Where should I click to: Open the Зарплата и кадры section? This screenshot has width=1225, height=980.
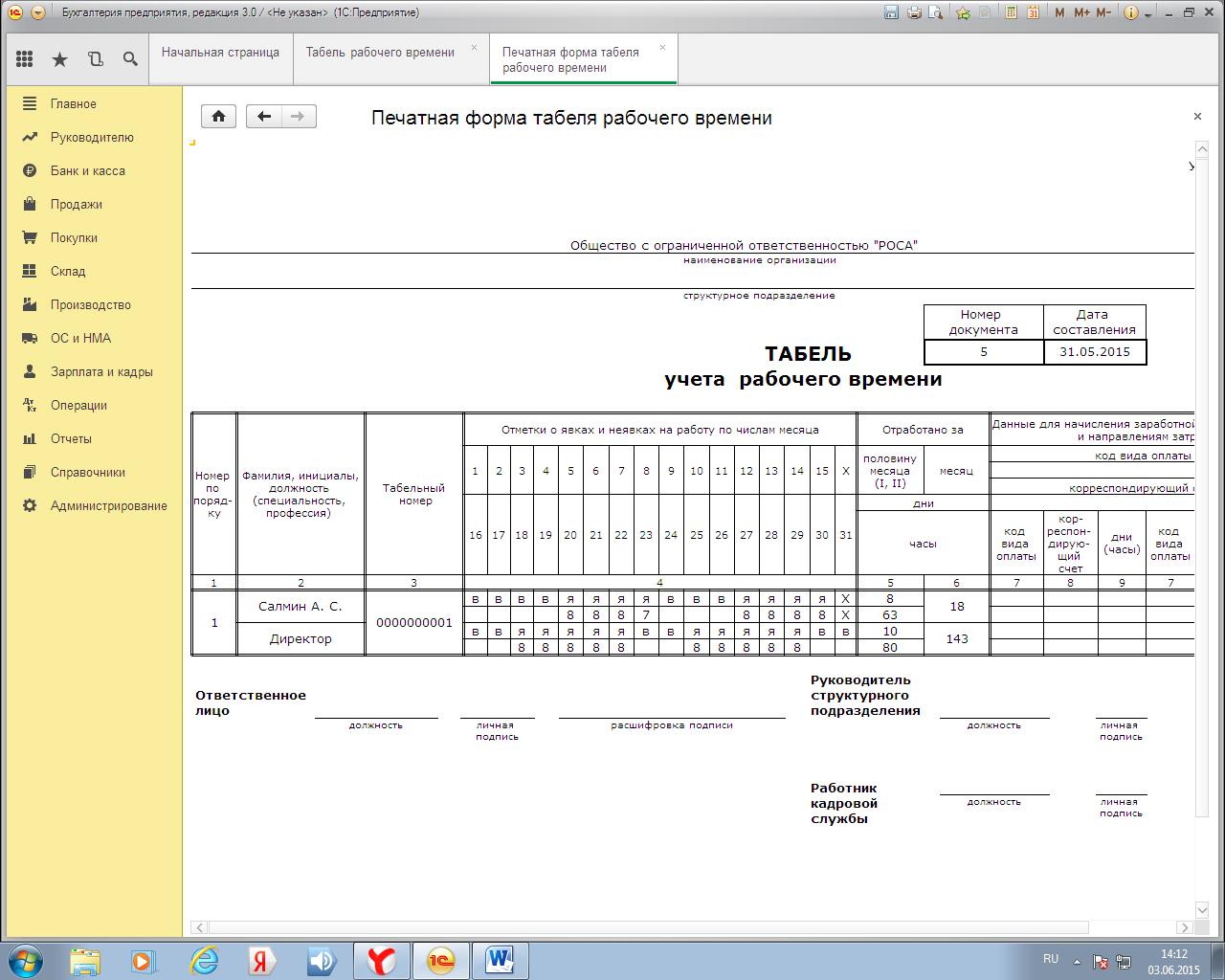pos(101,371)
